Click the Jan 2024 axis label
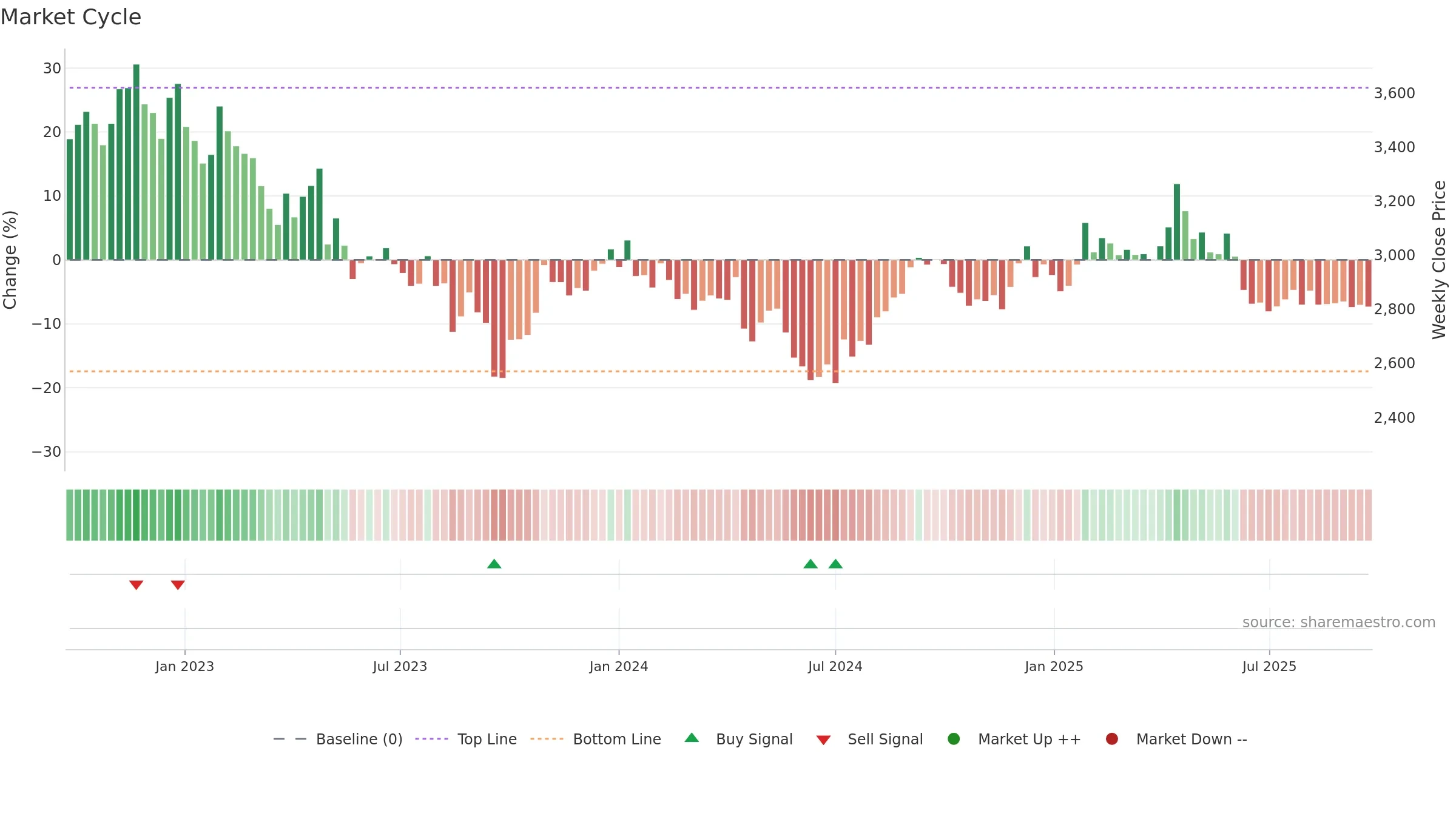This screenshot has height=819, width=1456. coord(619,667)
